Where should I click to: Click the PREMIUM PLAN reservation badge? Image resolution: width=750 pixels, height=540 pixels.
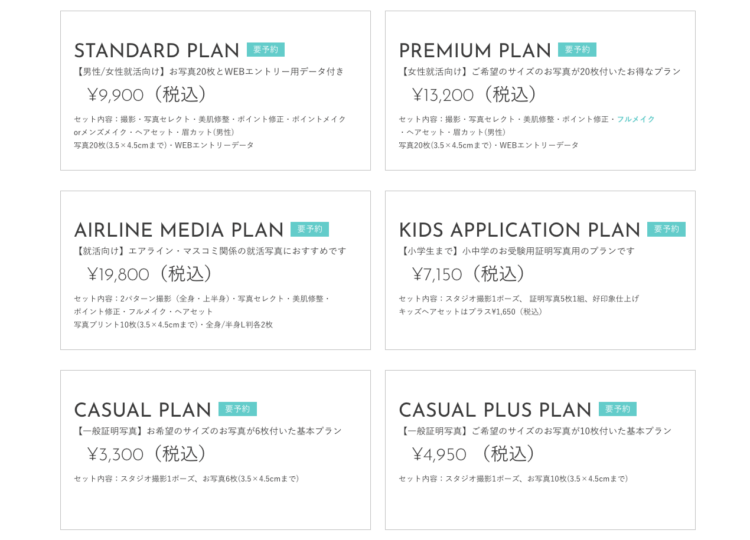pyautogui.click(x=577, y=50)
